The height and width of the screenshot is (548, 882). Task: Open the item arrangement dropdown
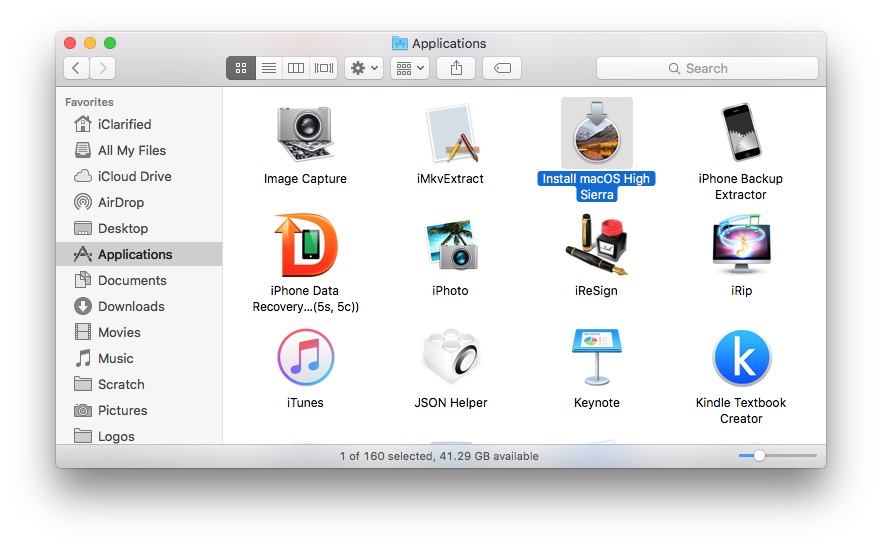[409, 68]
